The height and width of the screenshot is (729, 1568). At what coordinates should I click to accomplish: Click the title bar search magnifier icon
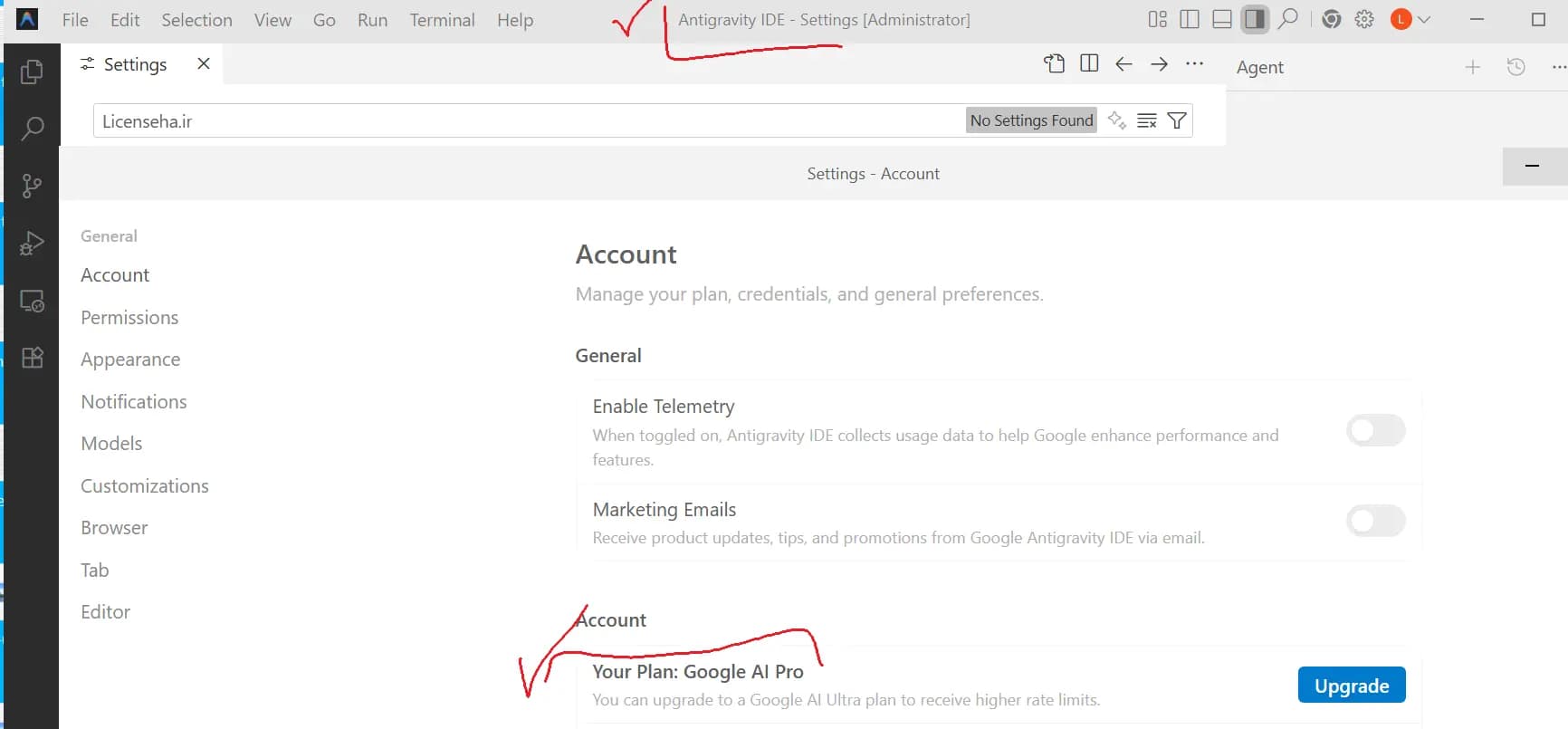[1287, 19]
